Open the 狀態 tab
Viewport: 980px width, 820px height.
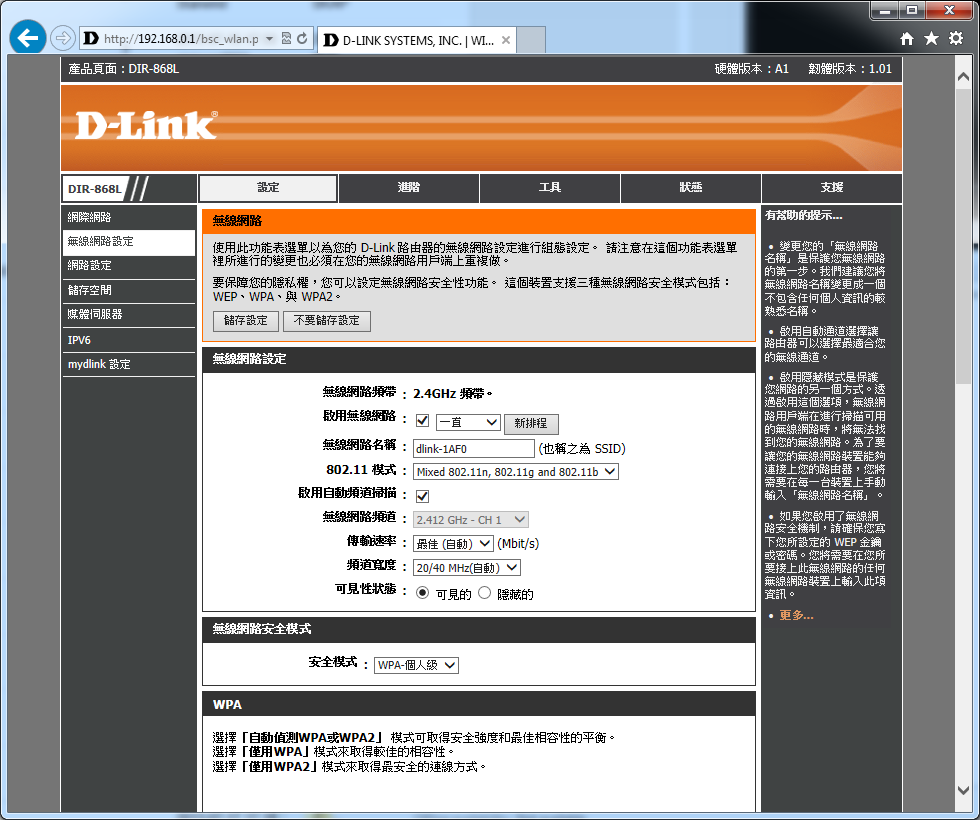pos(691,188)
